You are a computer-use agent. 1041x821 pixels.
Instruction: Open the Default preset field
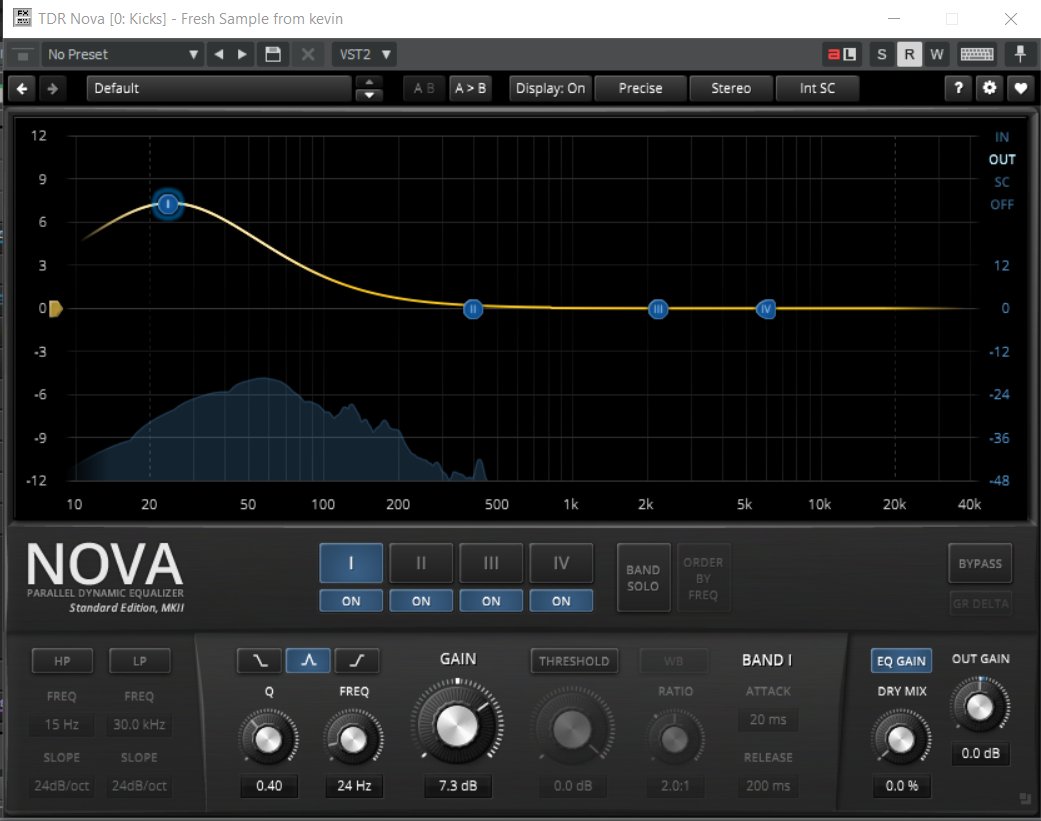[219, 88]
